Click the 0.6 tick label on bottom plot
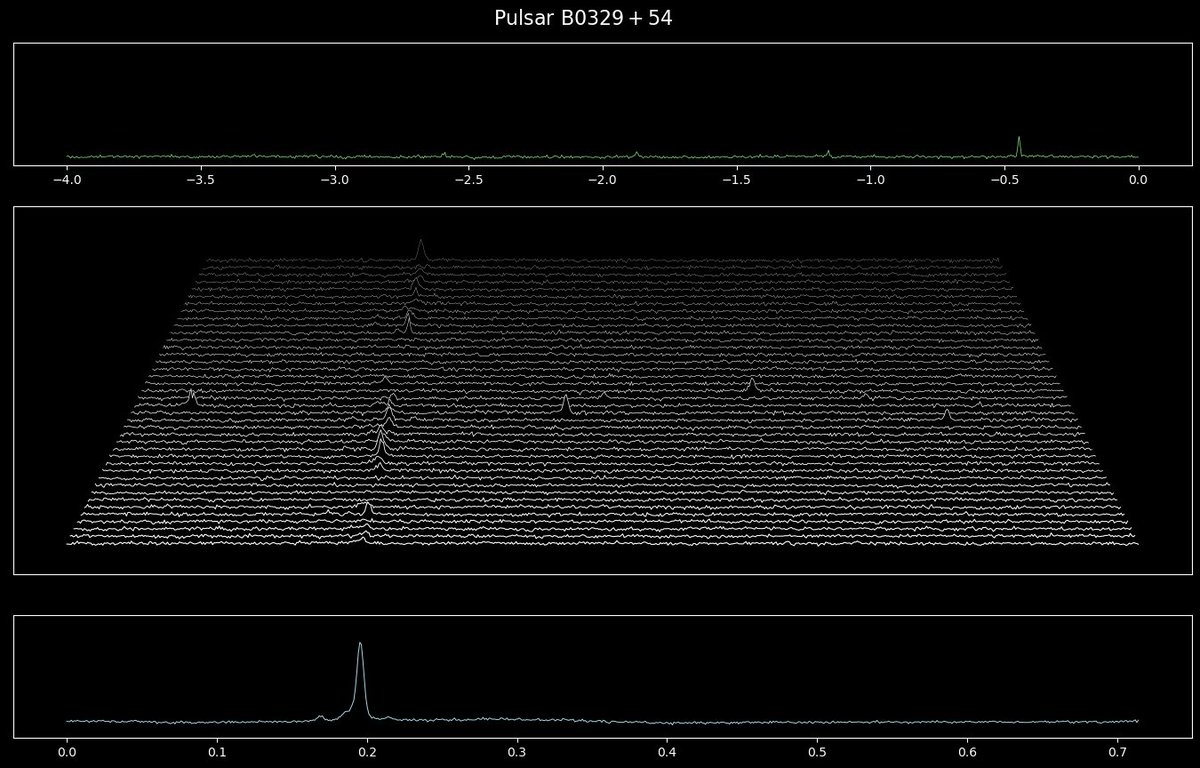The height and width of the screenshot is (768, 1200). coord(968,753)
